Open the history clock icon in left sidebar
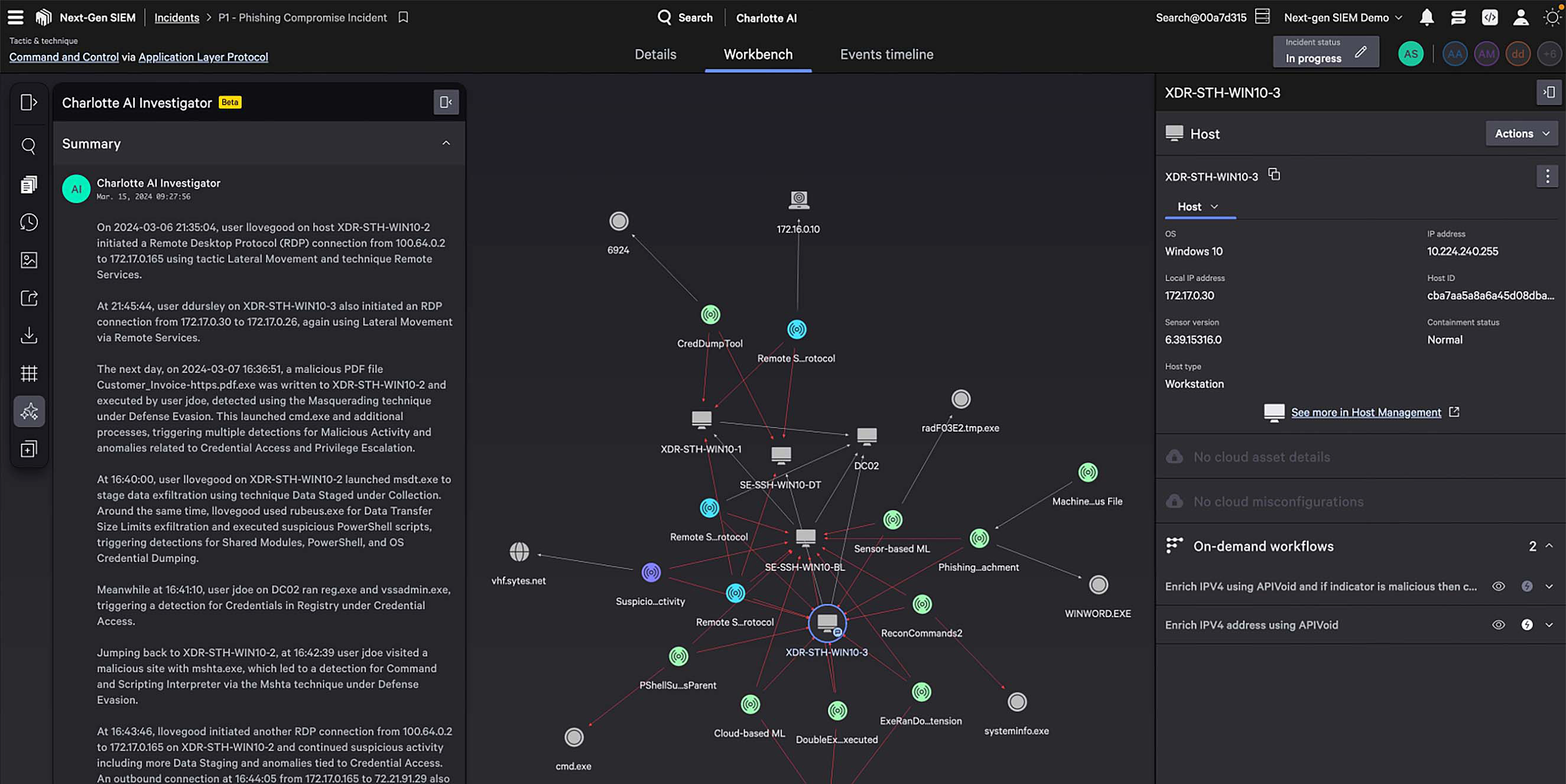Image resolution: width=1566 pixels, height=784 pixels. pos(28,222)
